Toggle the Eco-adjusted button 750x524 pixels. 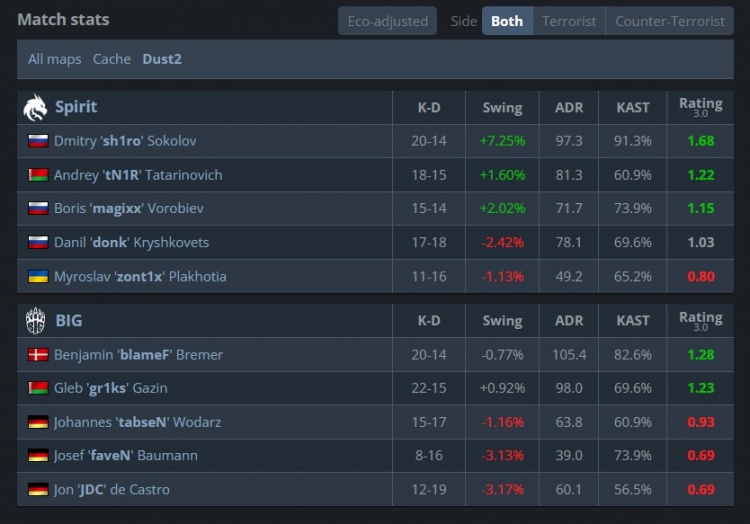387,21
